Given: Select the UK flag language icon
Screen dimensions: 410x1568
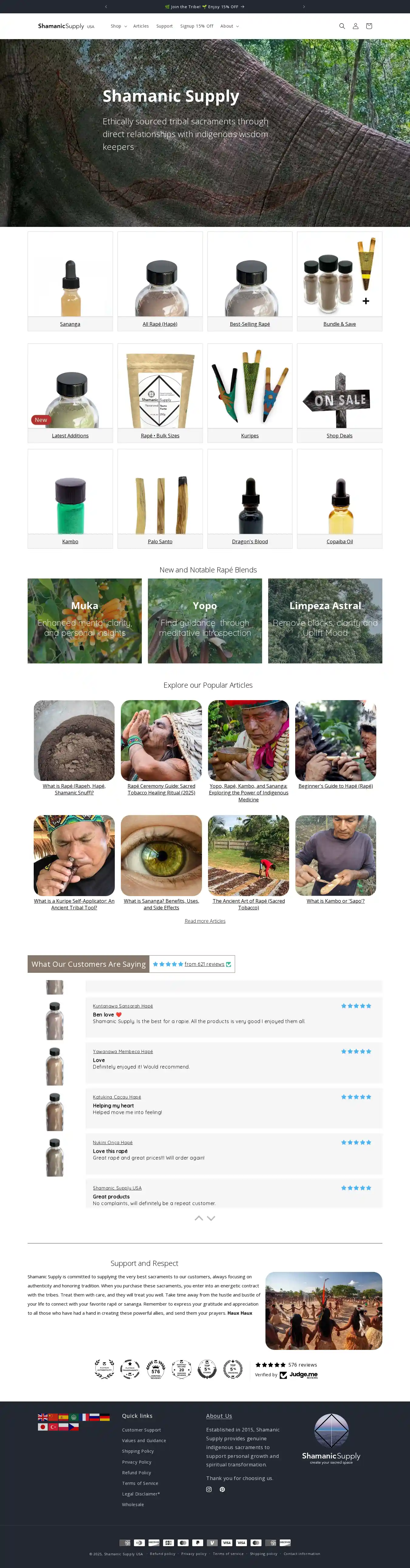Looking at the screenshot, I should [x=43, y=1417].
